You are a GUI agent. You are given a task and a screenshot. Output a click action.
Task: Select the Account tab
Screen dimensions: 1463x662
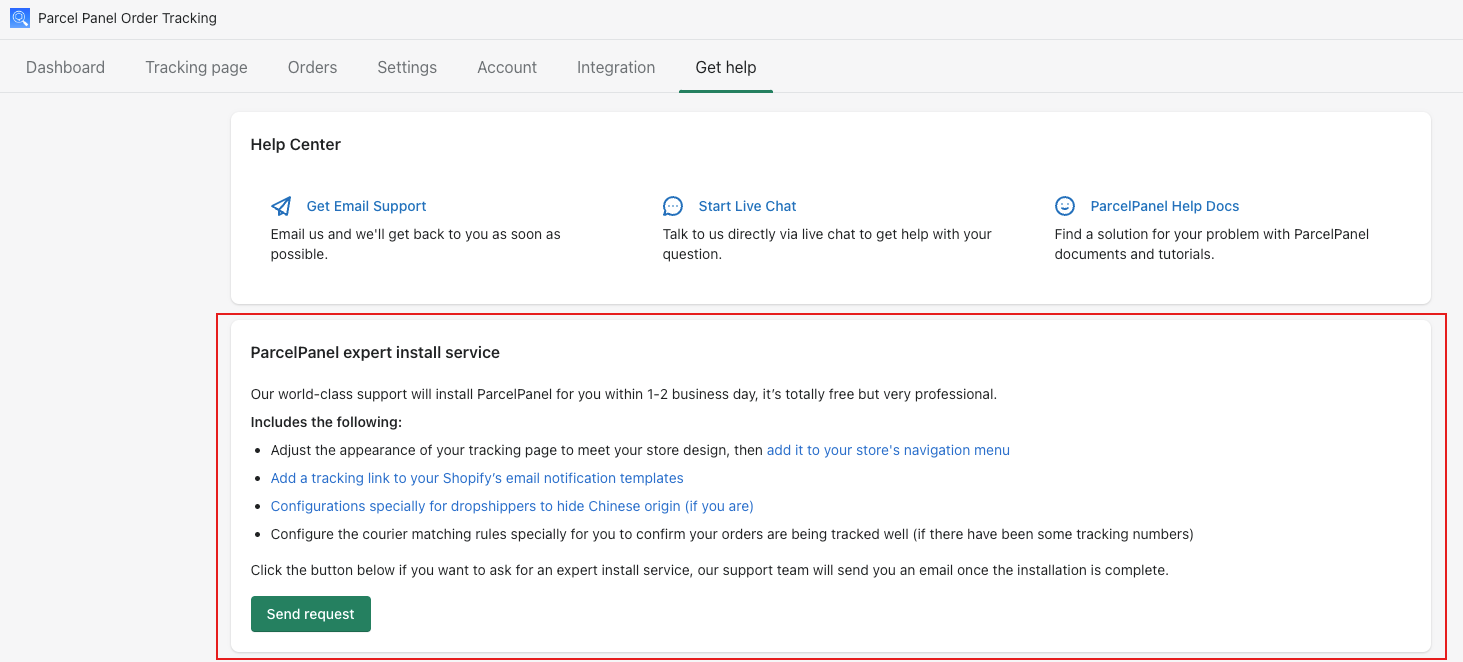(x=507, y=67)
